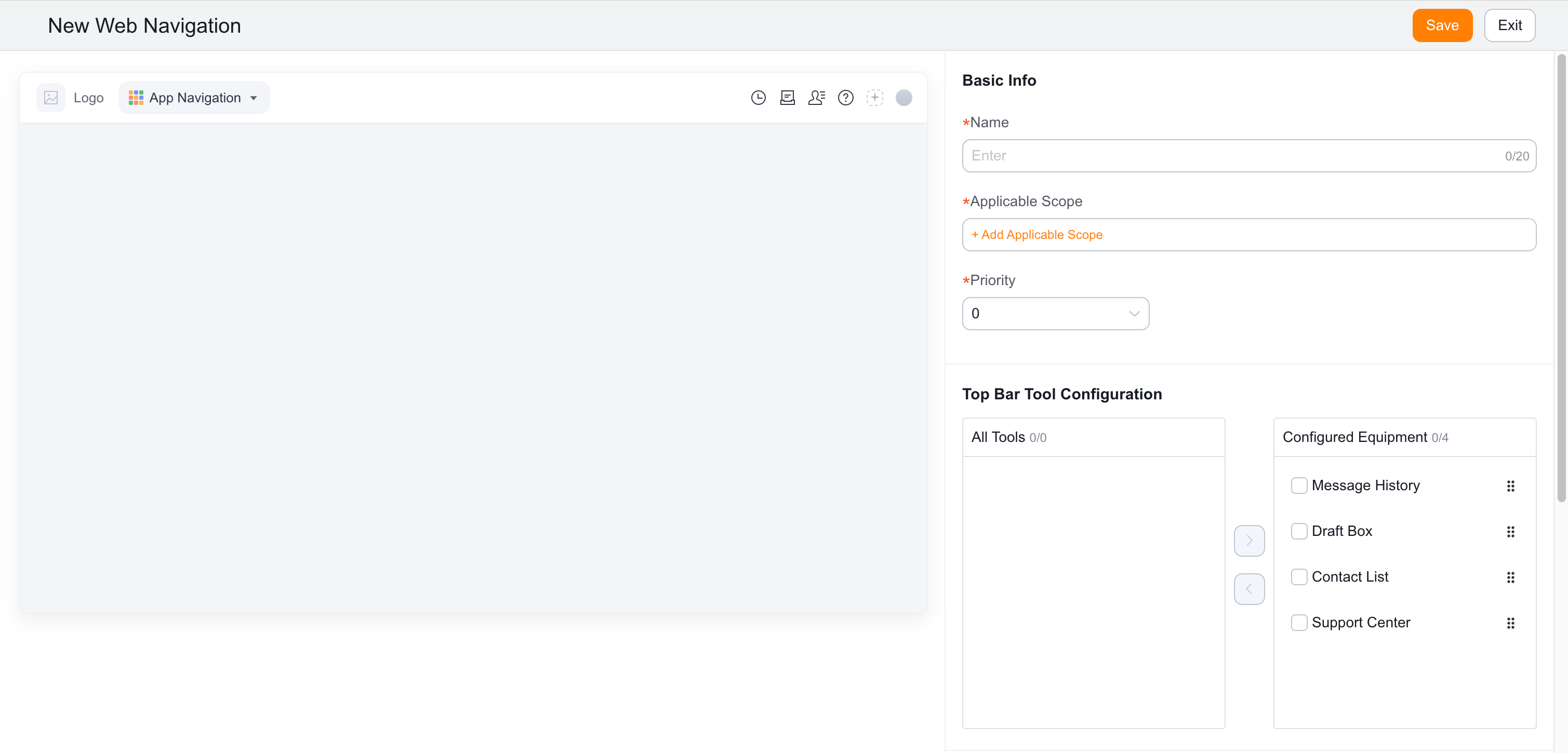Click the Top Bar Tool Configuration heading
This screenshot has width=1568, height=753.
[1061, 394]
